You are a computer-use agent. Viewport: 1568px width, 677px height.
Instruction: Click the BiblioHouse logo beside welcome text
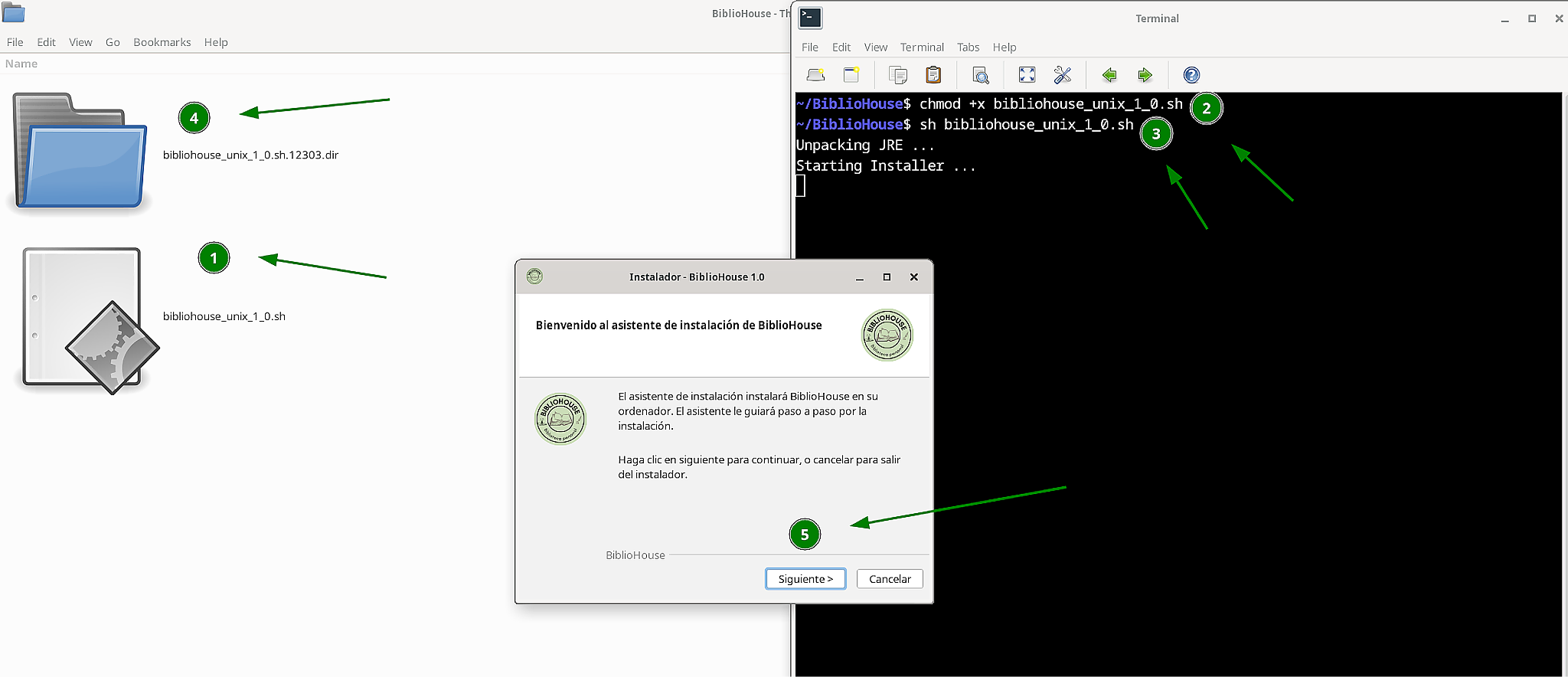point(560,419)
